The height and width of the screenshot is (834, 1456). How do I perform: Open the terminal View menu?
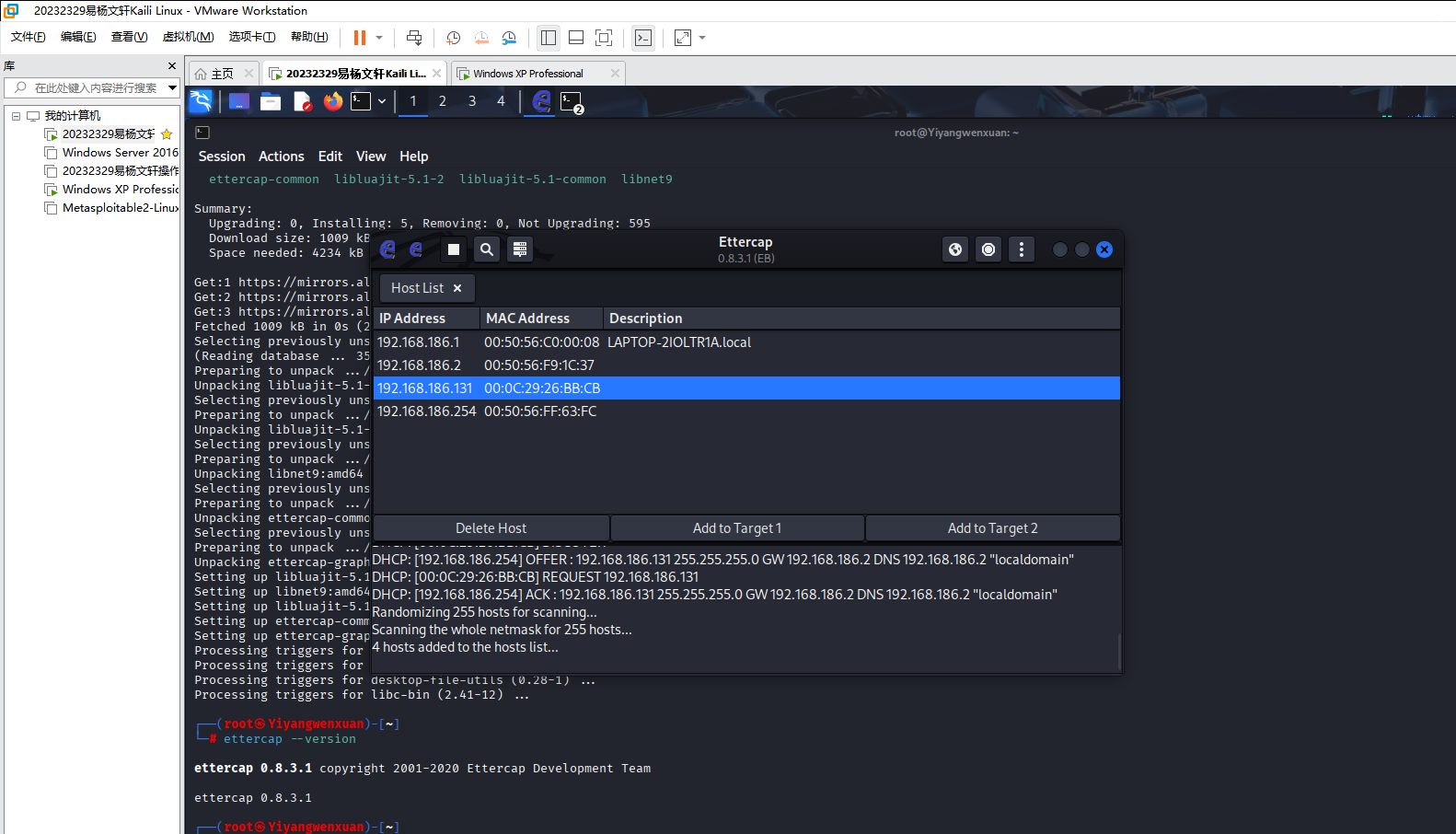[371, 156]
